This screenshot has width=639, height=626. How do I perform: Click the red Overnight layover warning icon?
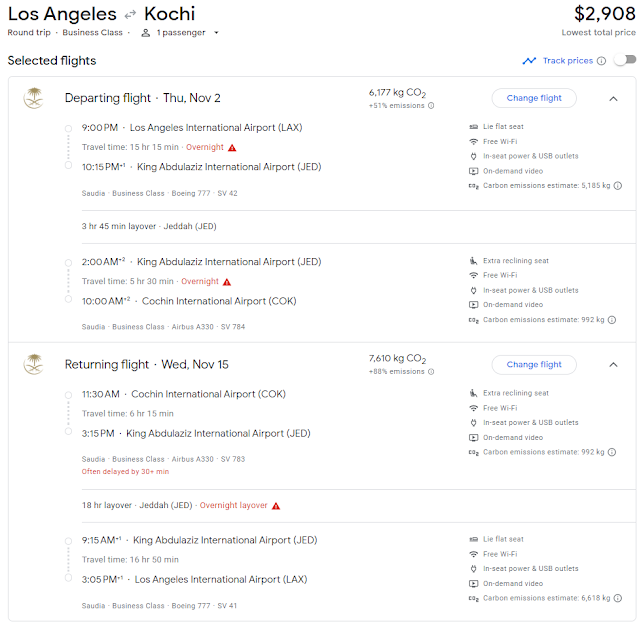pos(276,506)
